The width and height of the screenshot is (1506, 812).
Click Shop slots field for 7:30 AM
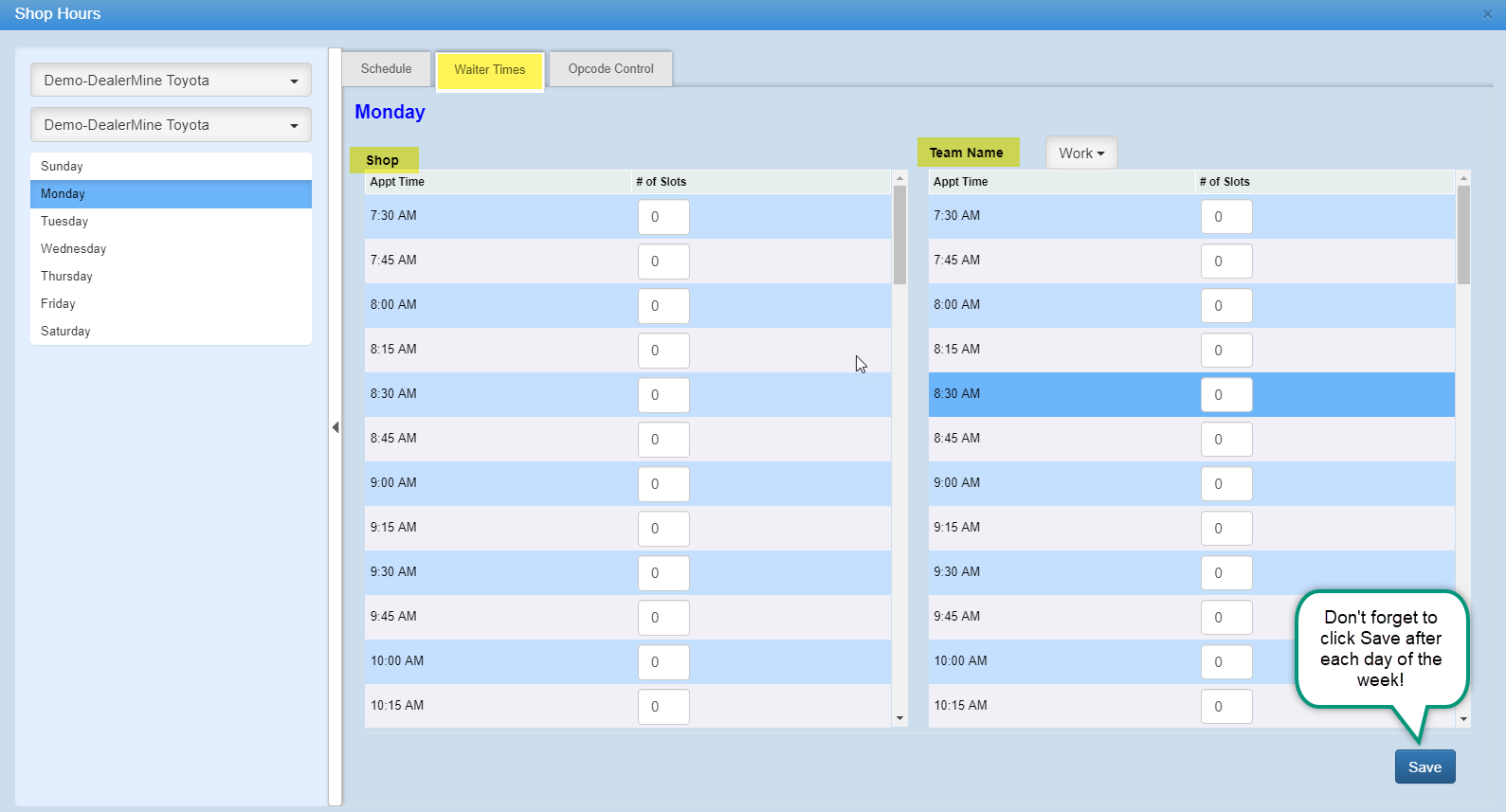click(662, 217)
